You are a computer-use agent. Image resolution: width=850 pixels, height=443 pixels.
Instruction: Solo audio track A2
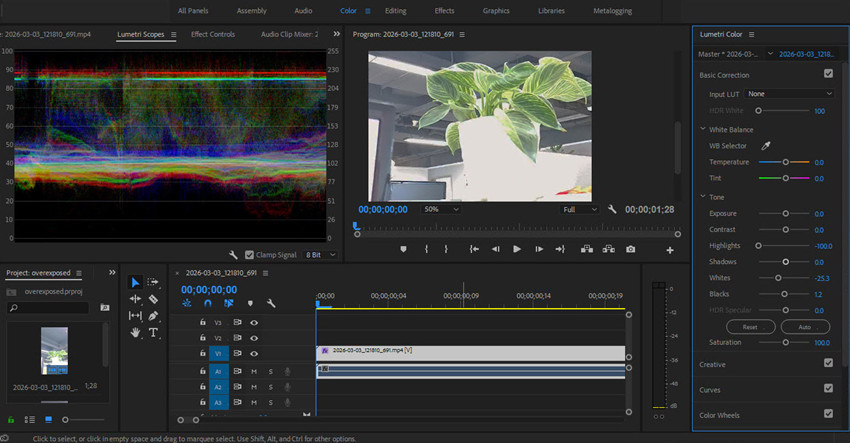[271, 387]
